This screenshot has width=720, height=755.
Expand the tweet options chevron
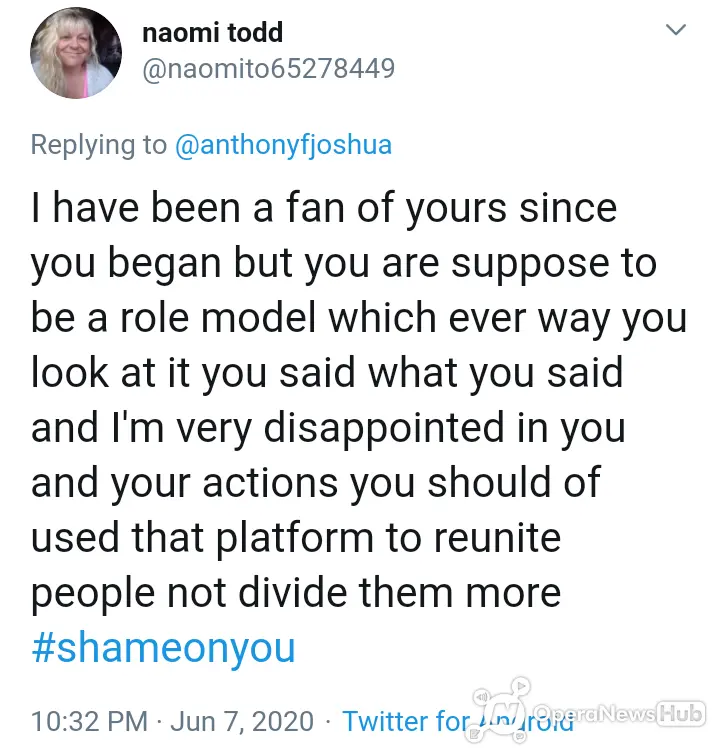coord(676,30)
